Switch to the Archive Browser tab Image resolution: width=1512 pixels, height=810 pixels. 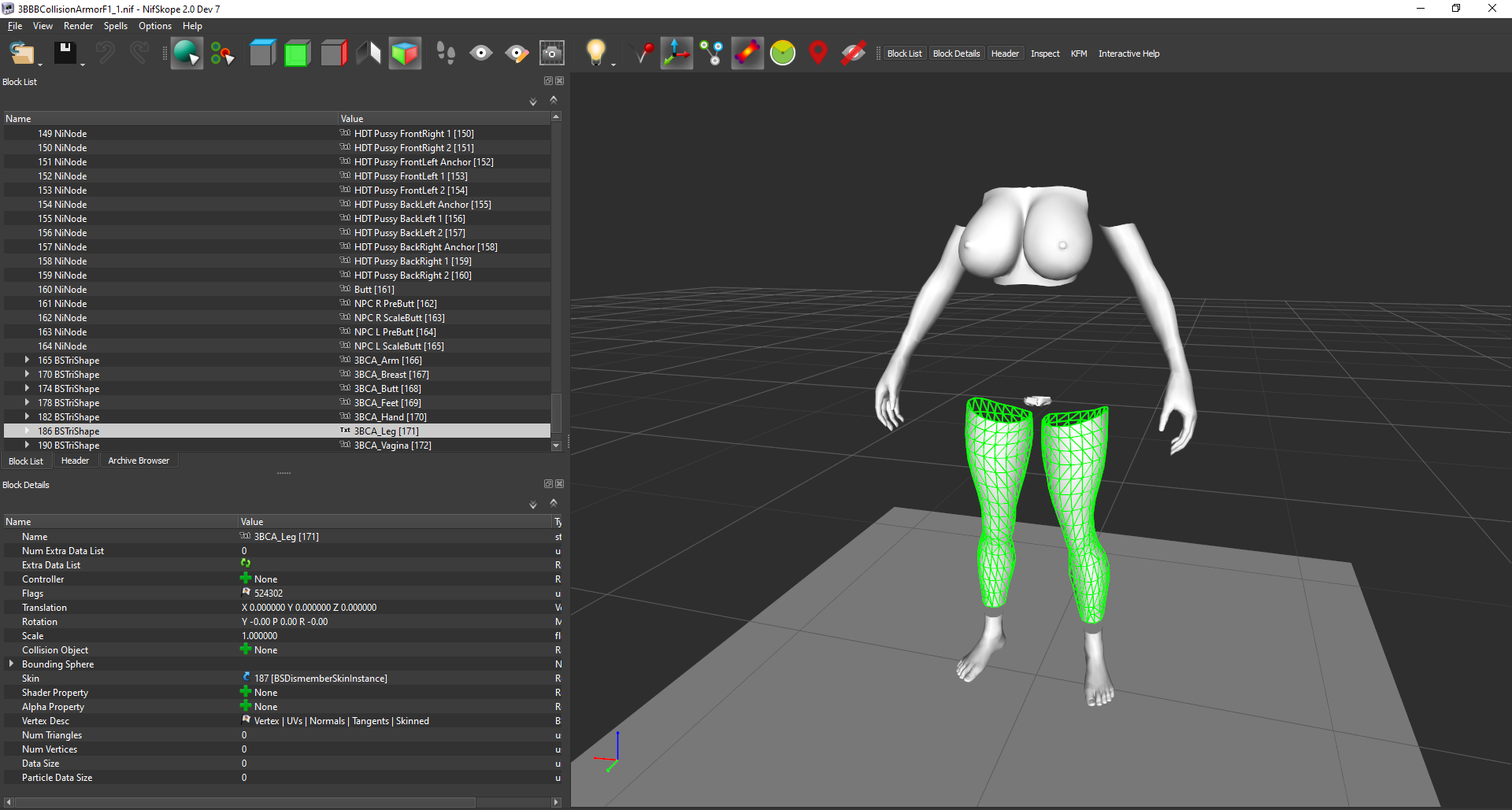point(139,460)
